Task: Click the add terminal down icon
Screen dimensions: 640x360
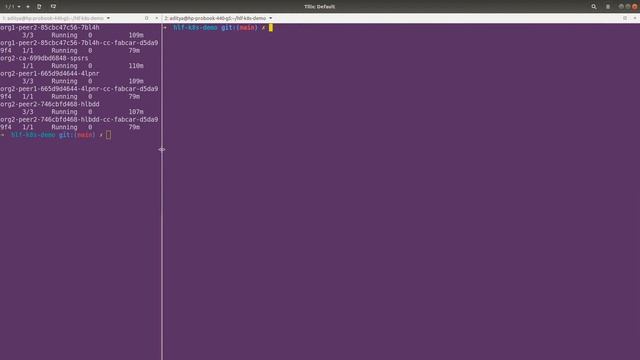Action: pyautogui.click(x=53, y=7)
